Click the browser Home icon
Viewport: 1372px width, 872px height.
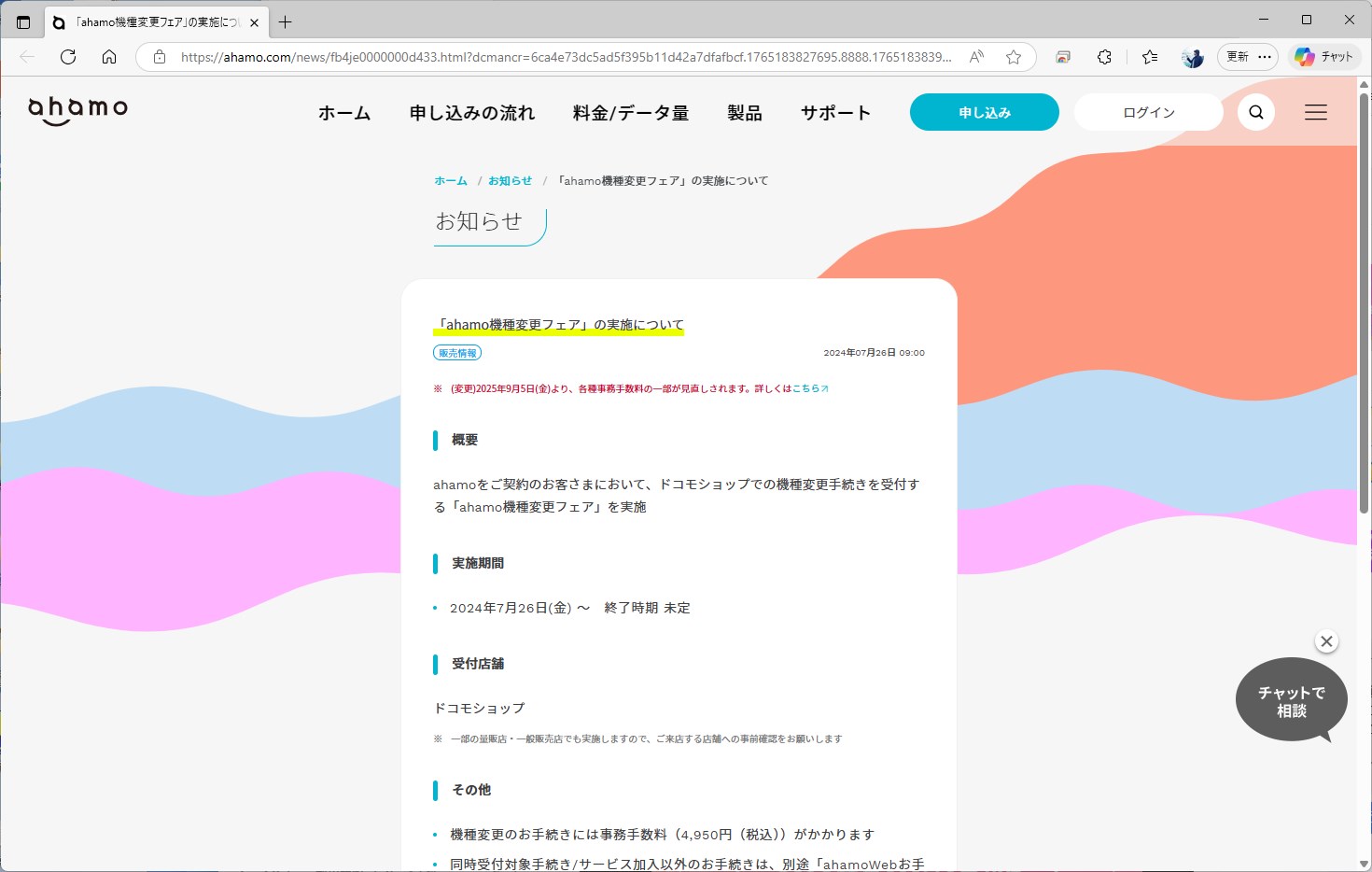[x=109, y=56]
